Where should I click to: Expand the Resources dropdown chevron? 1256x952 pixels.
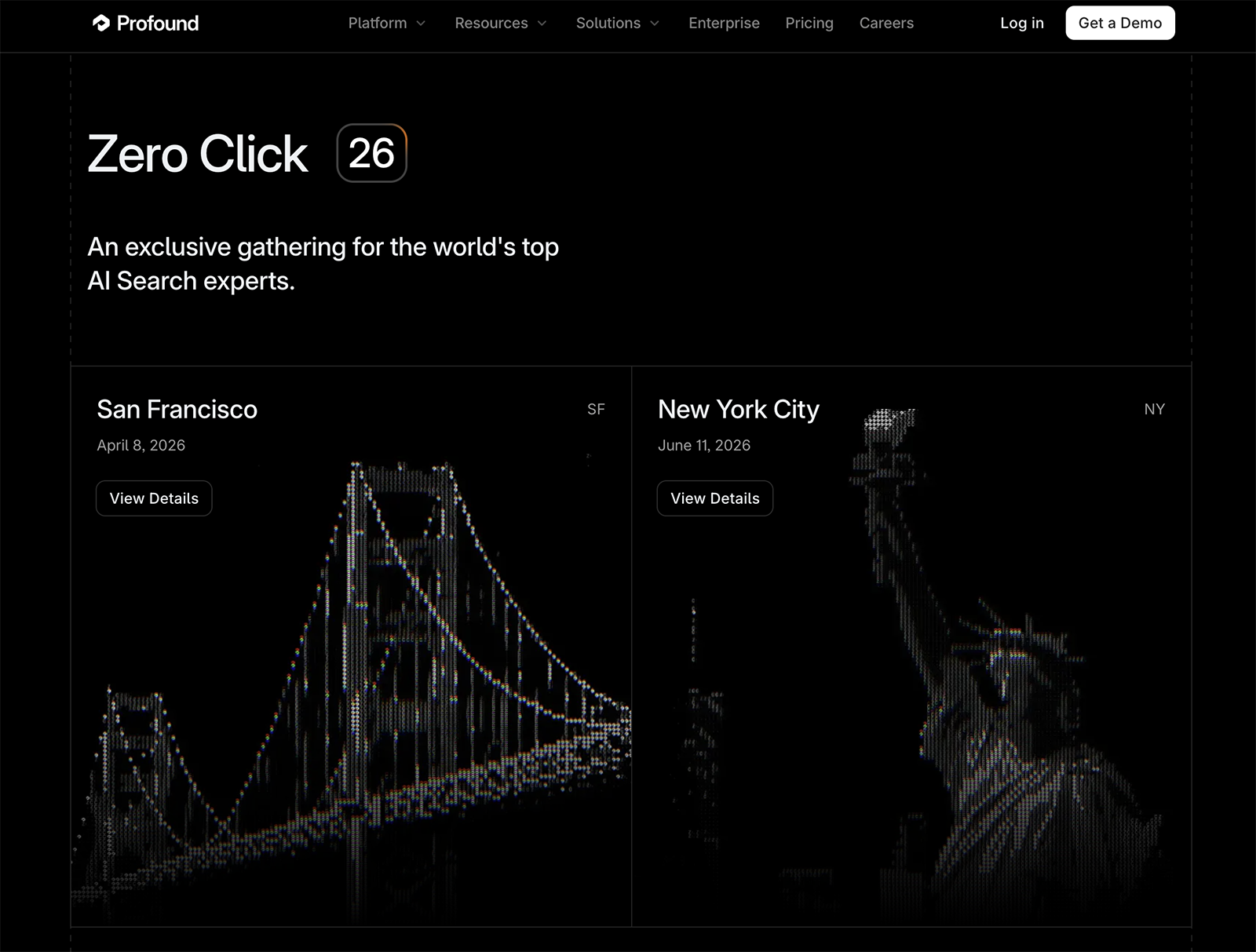click(542, 24)
